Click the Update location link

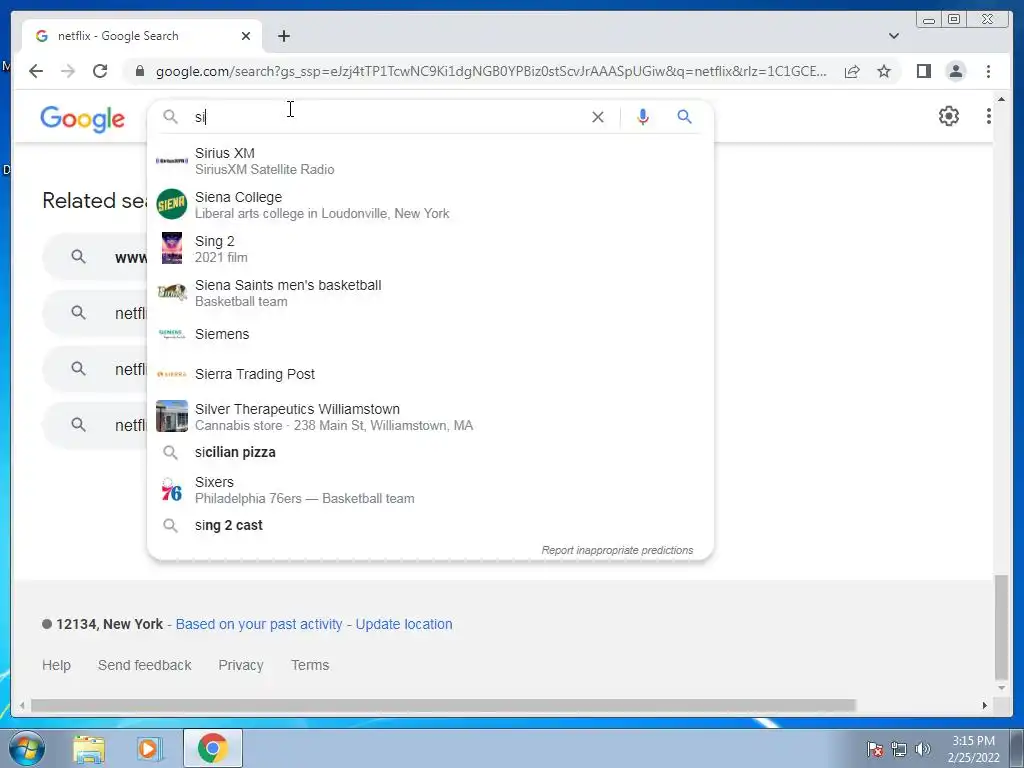[x=404, y=624]
